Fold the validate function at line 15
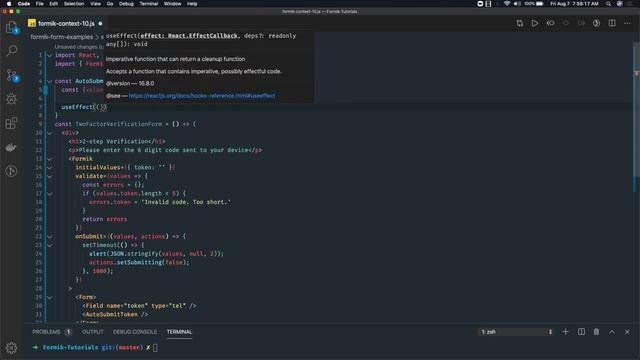This screenshot has height=360, width=640. coord(49,176)
